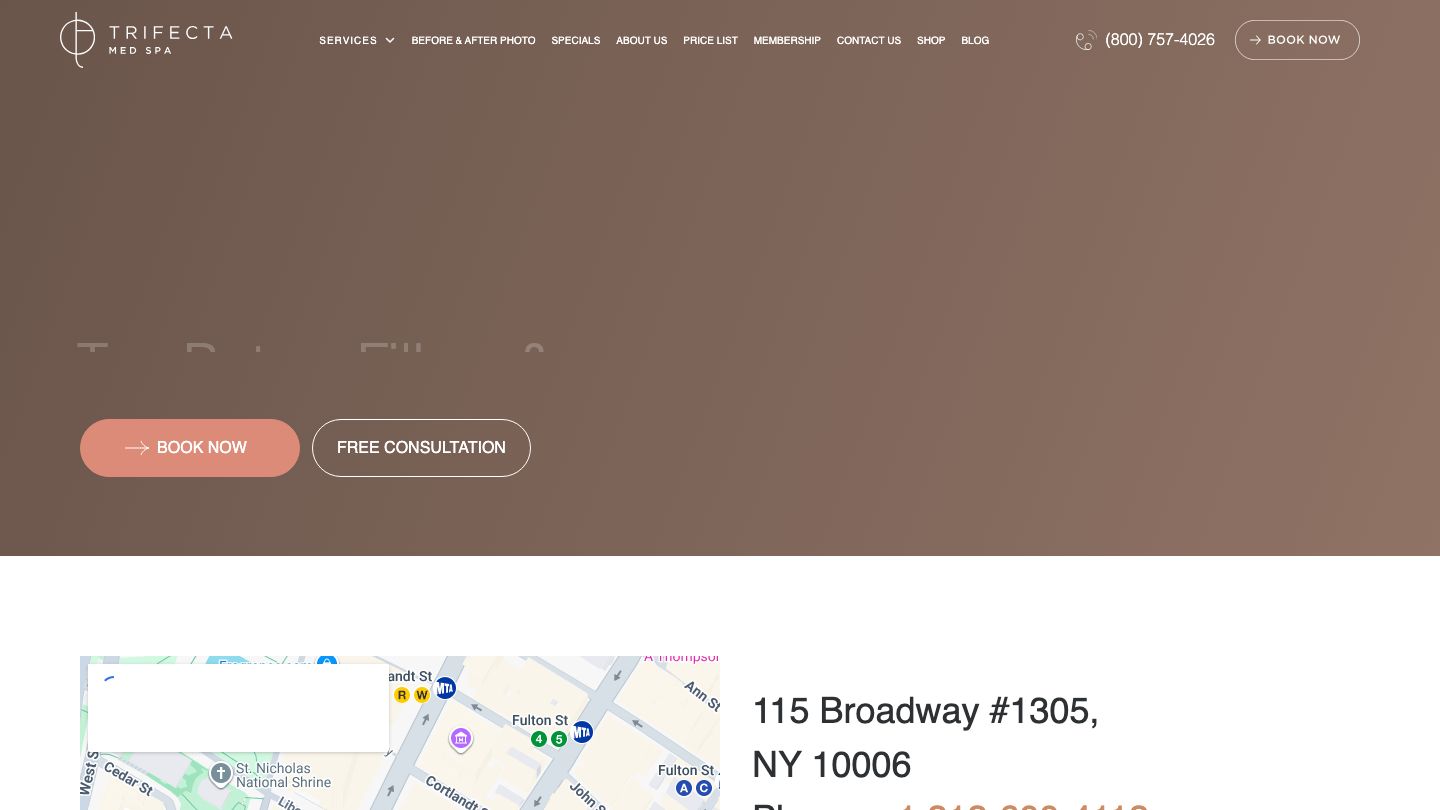Click the Trifecta Med Spa logo

point(146,40)
